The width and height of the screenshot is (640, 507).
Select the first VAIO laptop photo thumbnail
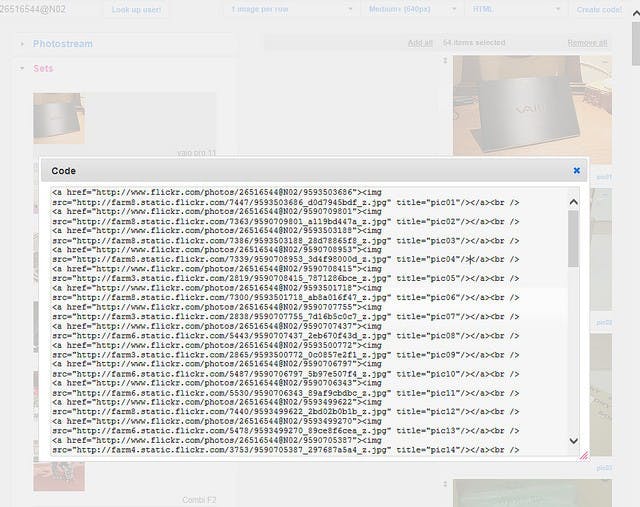coord(517,110)
